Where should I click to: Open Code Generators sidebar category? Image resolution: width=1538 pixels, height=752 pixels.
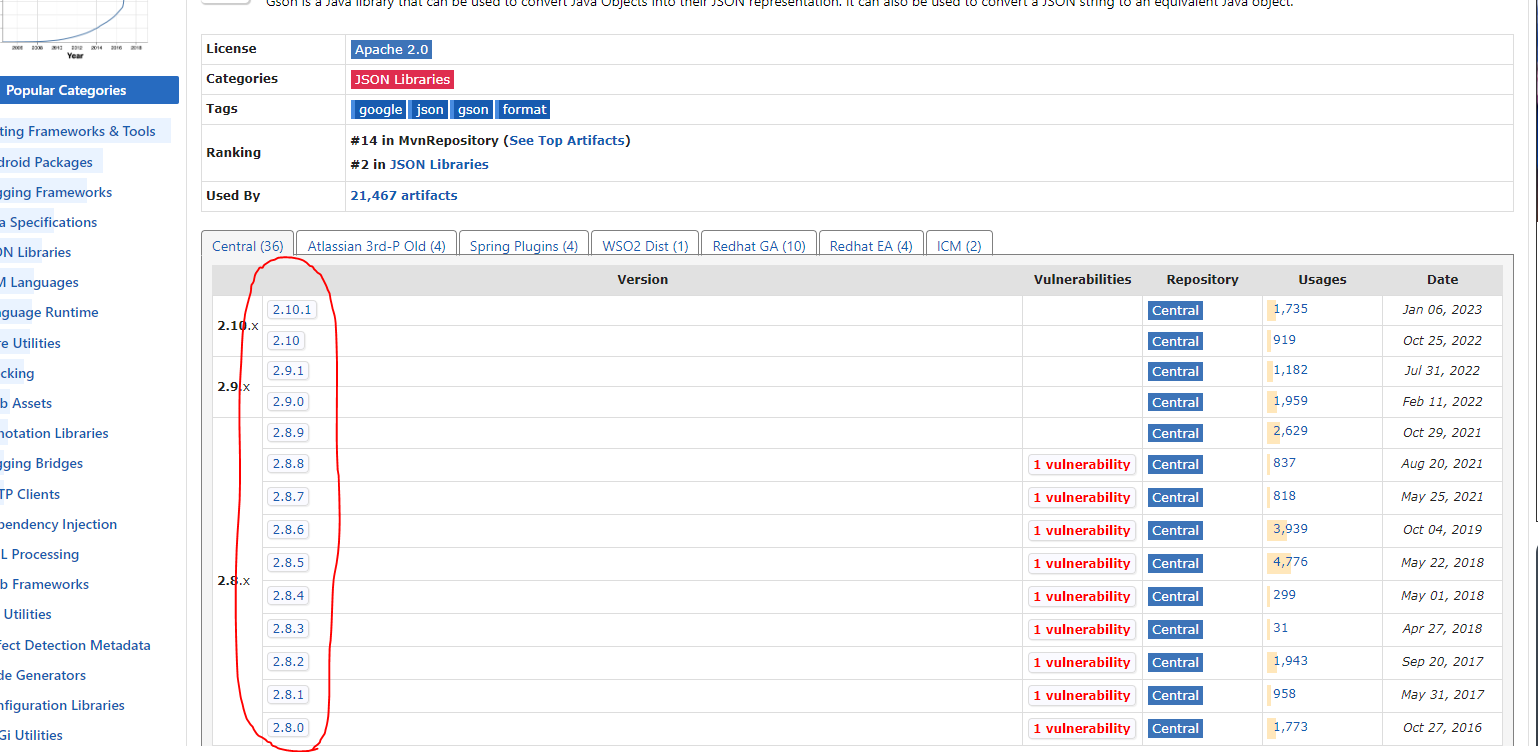43,675
